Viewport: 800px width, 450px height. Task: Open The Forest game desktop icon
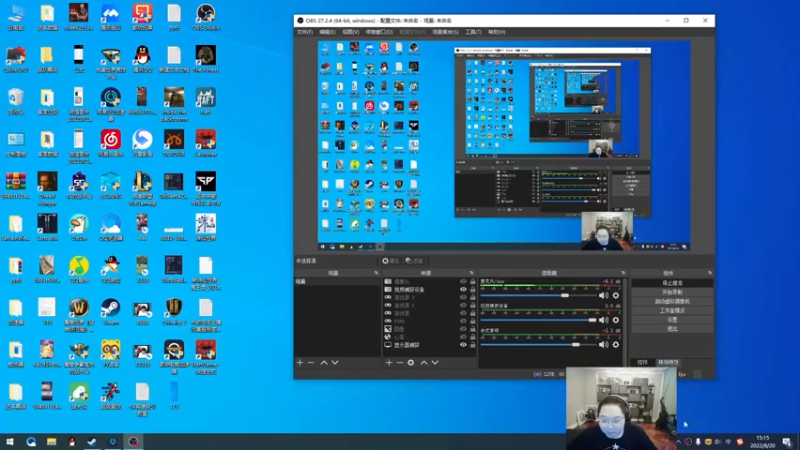tap(206, 59)
